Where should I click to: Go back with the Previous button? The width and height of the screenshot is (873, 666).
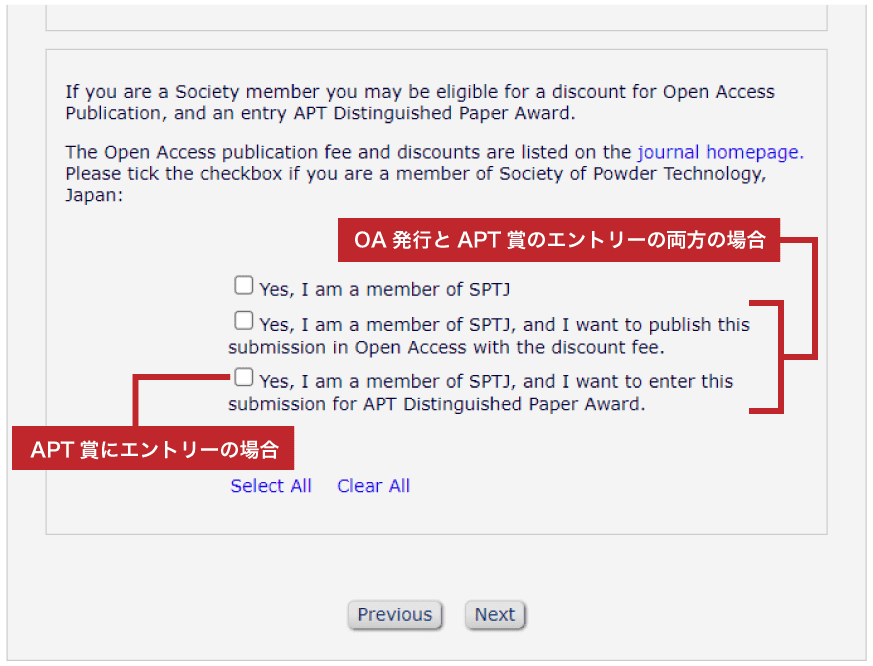point(395,615)
